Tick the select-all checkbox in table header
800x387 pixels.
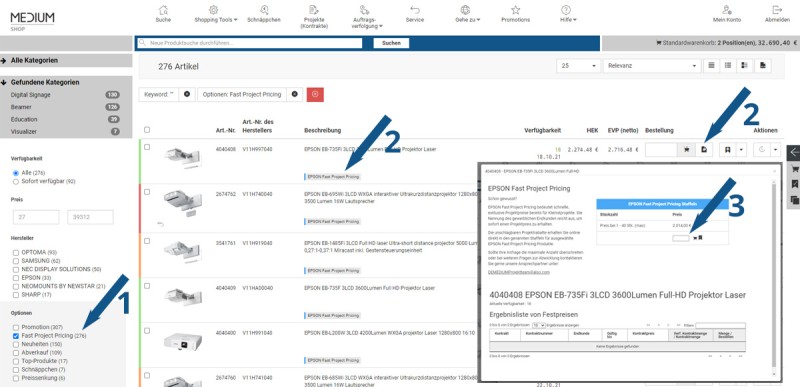pyautogui.click(x=147, y=130)
